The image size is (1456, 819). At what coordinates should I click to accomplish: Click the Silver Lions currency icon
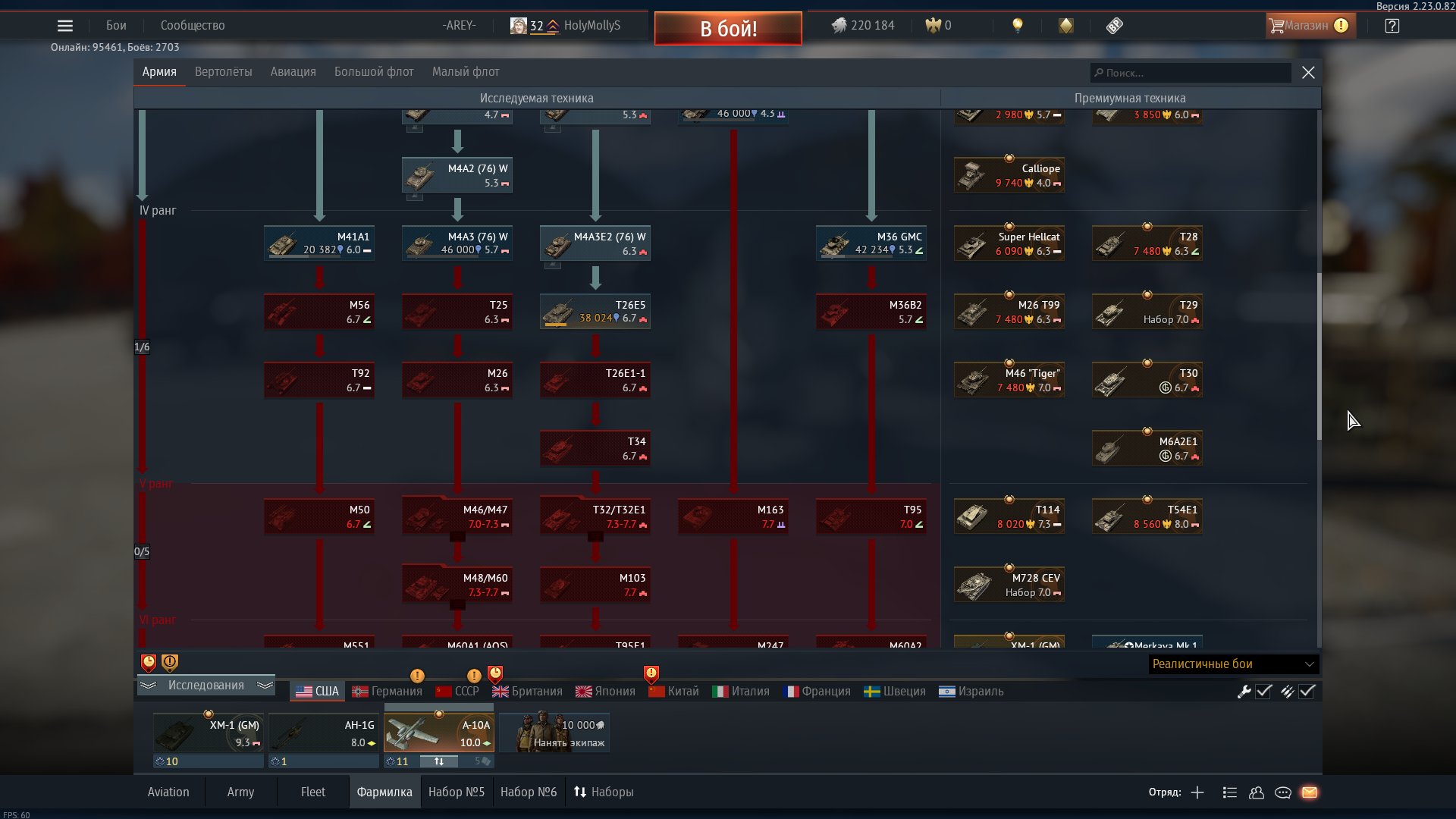pos(839,26)
